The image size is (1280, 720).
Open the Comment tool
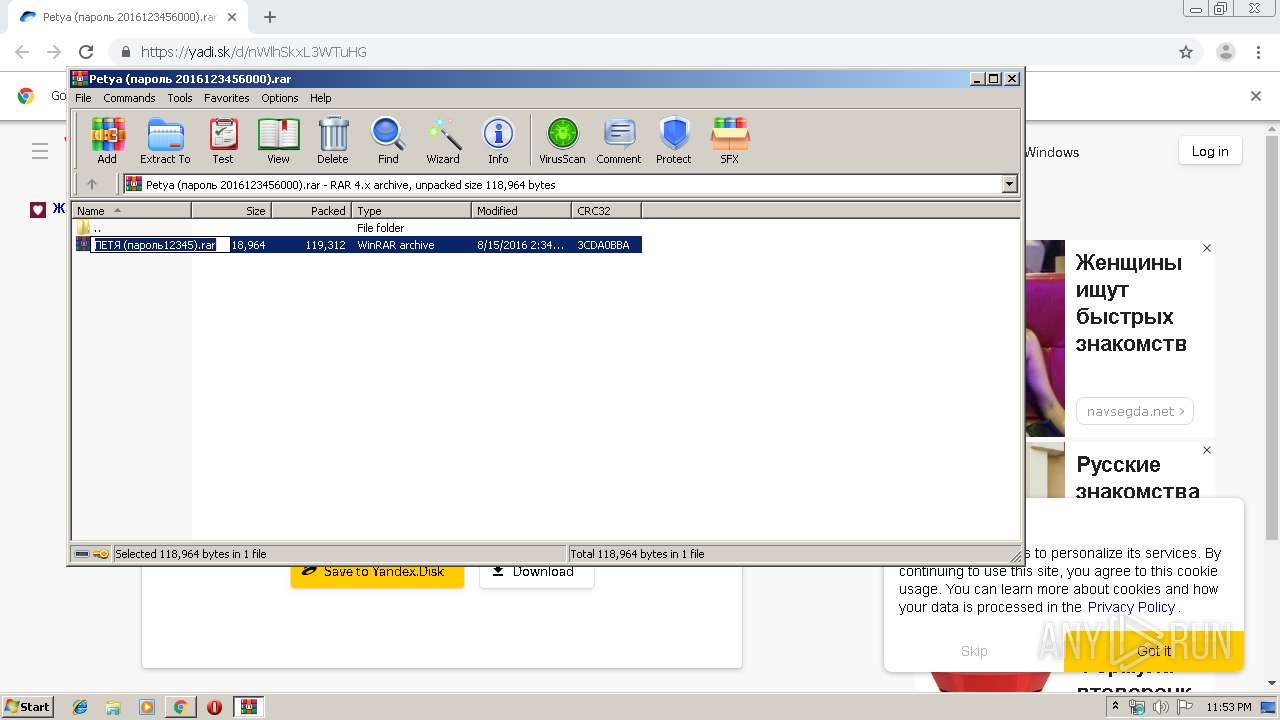[x=619, y=140]
